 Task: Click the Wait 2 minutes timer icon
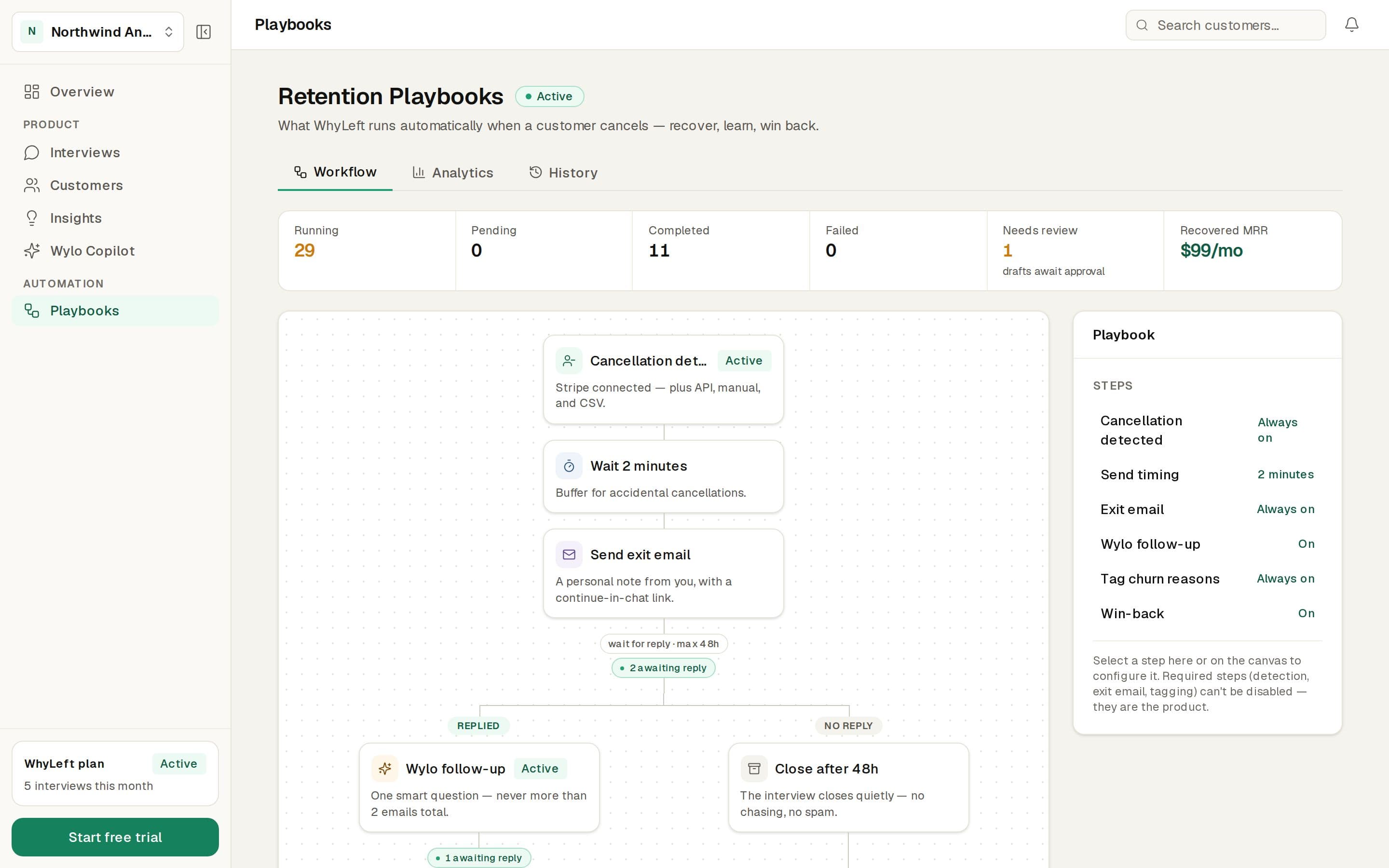(x=569, y=465)
